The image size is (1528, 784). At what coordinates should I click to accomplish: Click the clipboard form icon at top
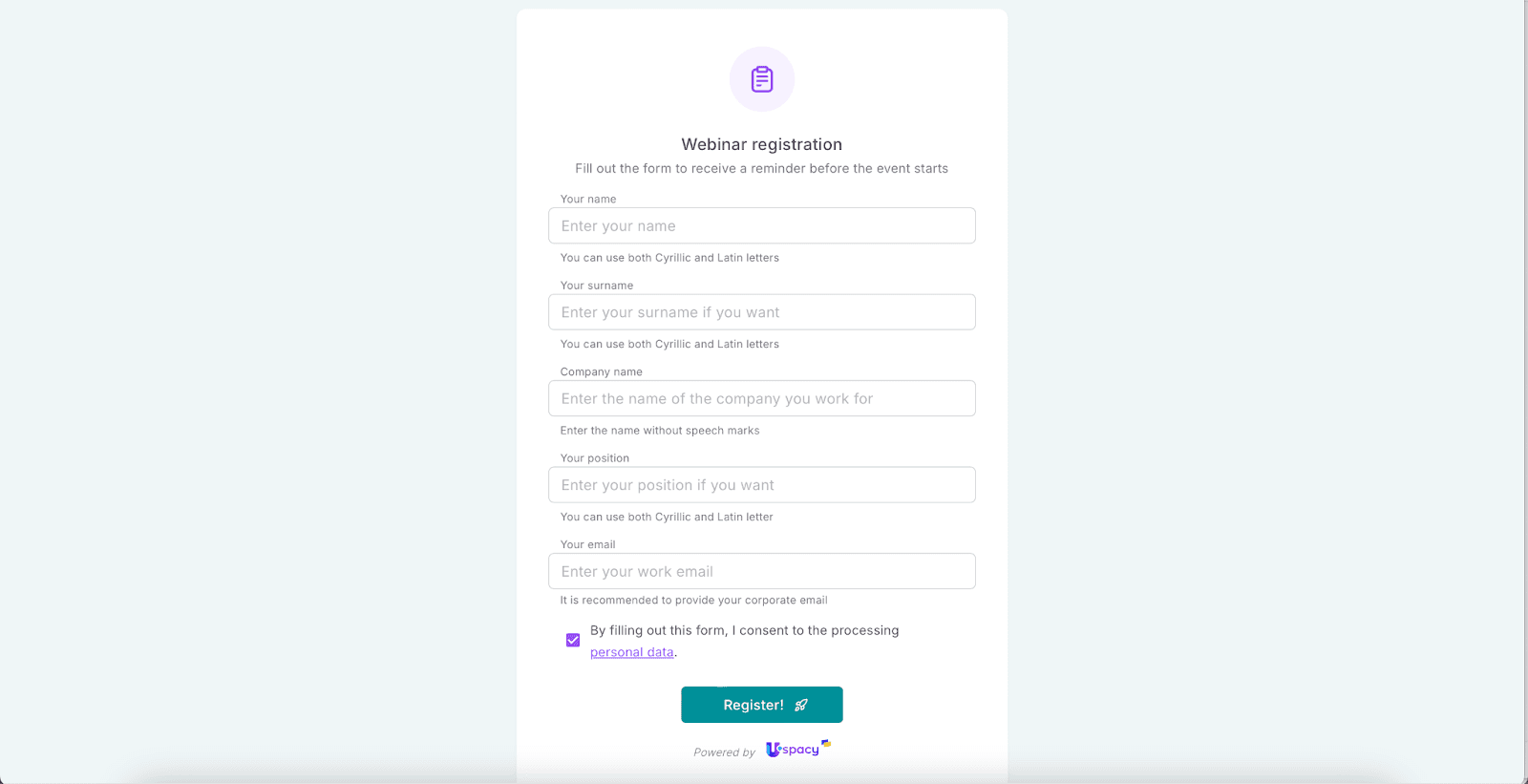762,79
